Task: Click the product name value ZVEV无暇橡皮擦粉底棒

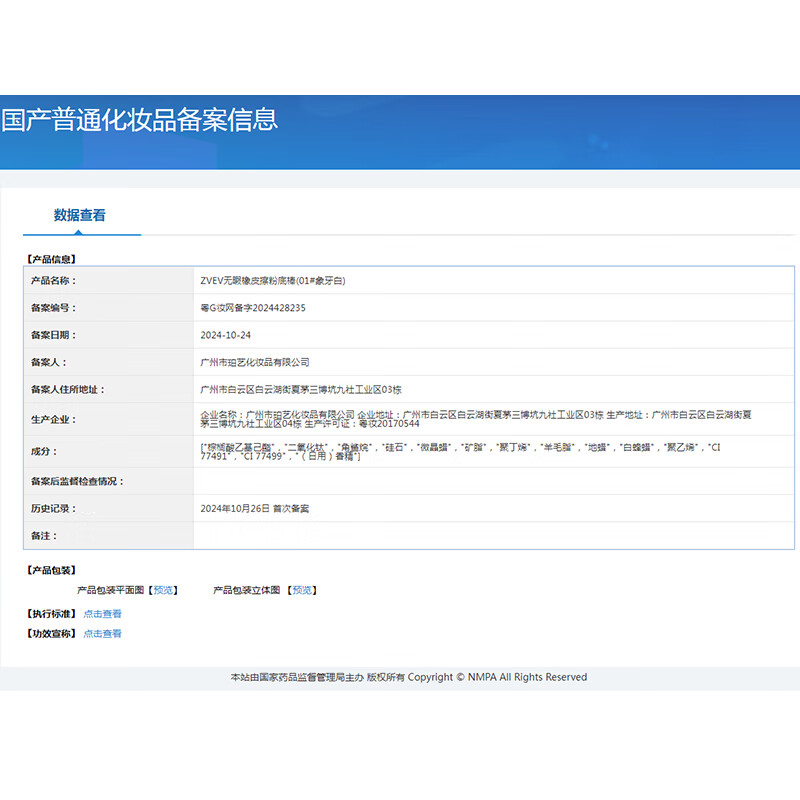Action: [x=272, y=281]
